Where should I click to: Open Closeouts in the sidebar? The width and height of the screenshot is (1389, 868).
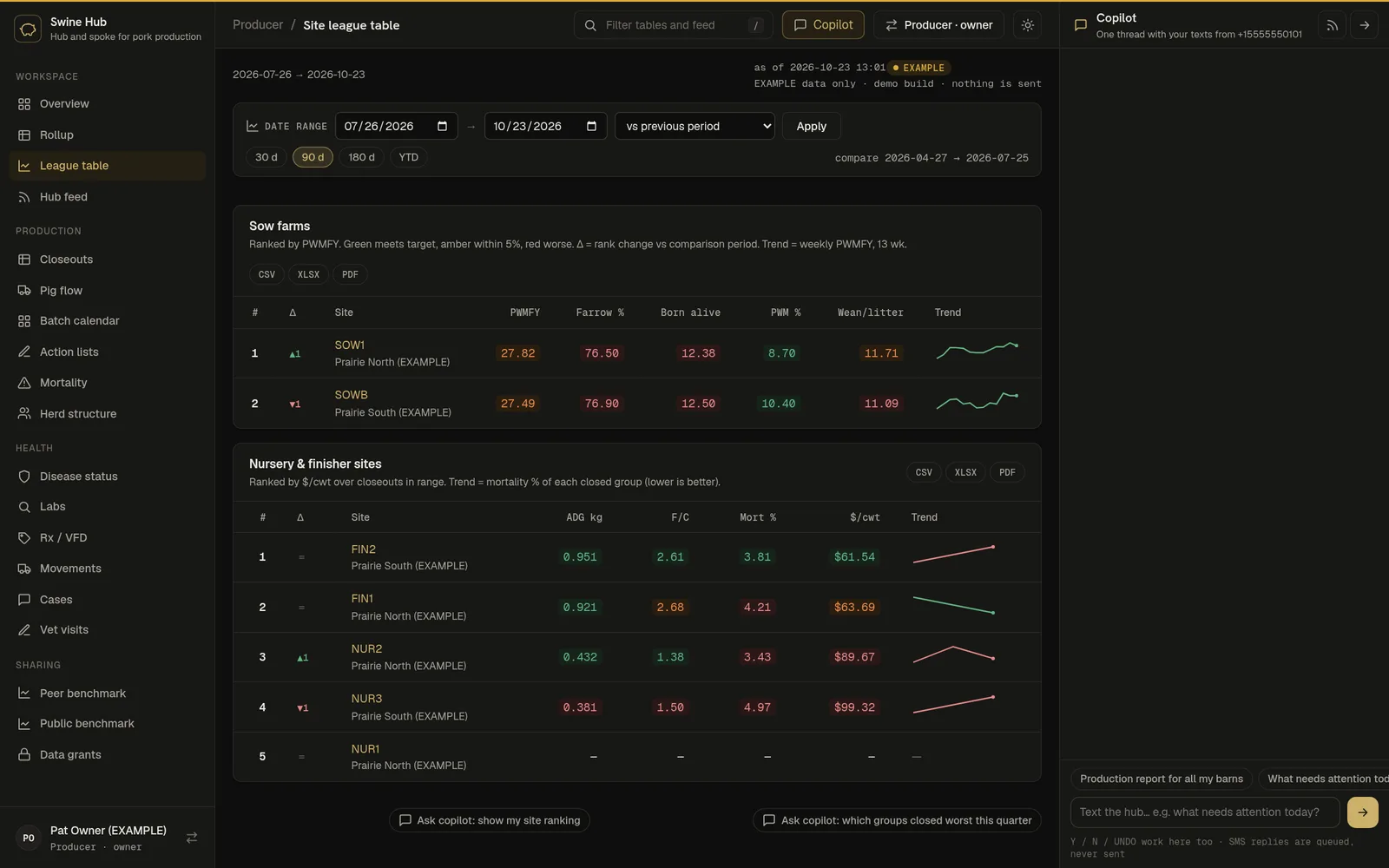coord(108,260)
